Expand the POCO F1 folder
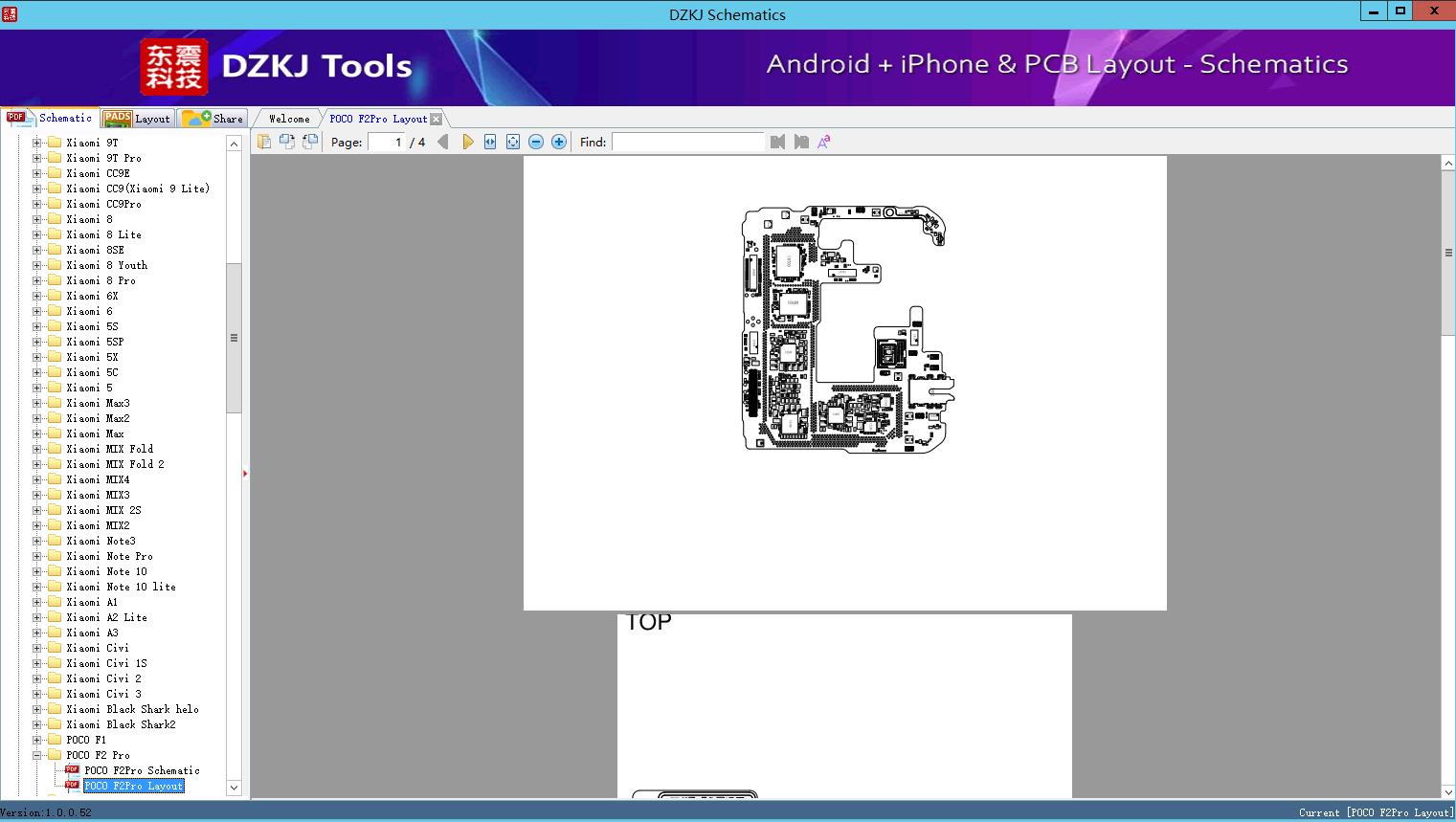1456x822 pixels. pos(37,740)
